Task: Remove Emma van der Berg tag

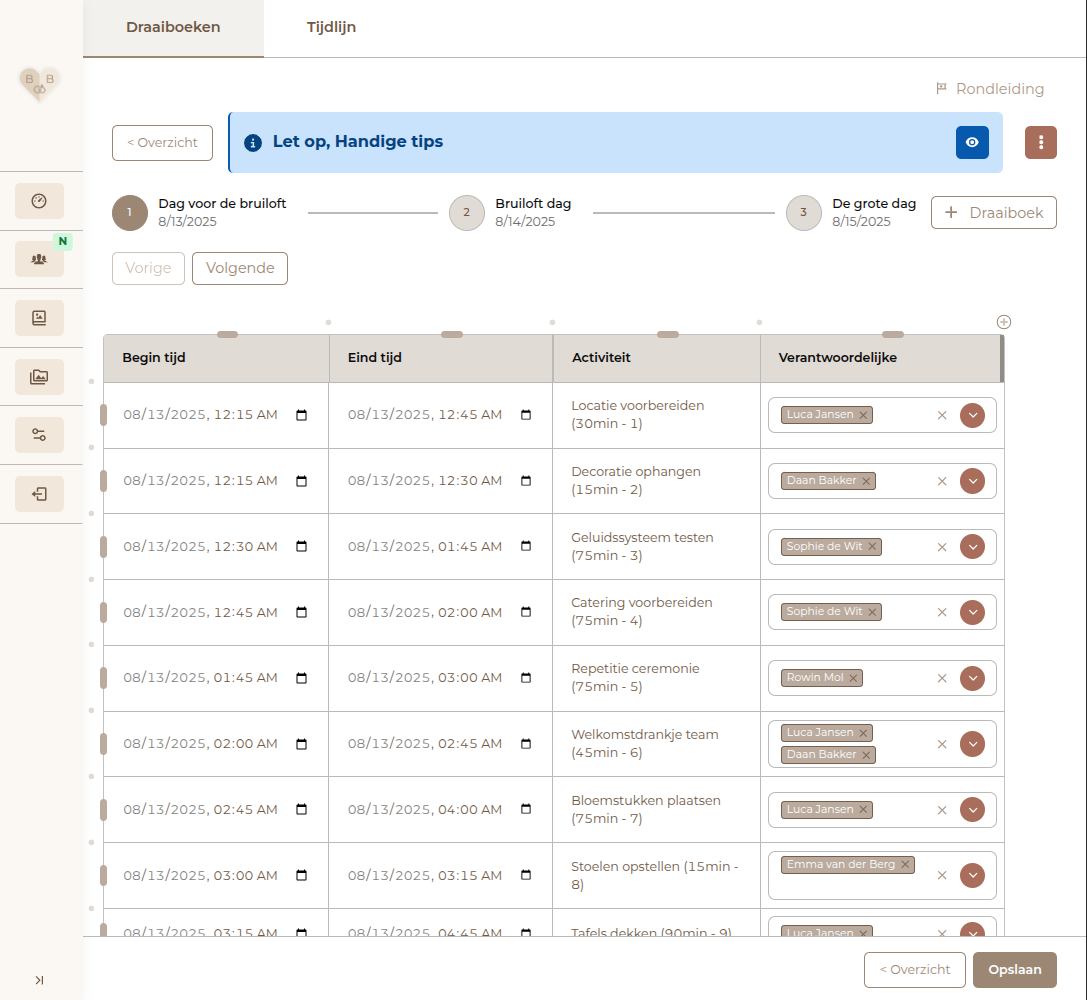Action: [905, 865]
